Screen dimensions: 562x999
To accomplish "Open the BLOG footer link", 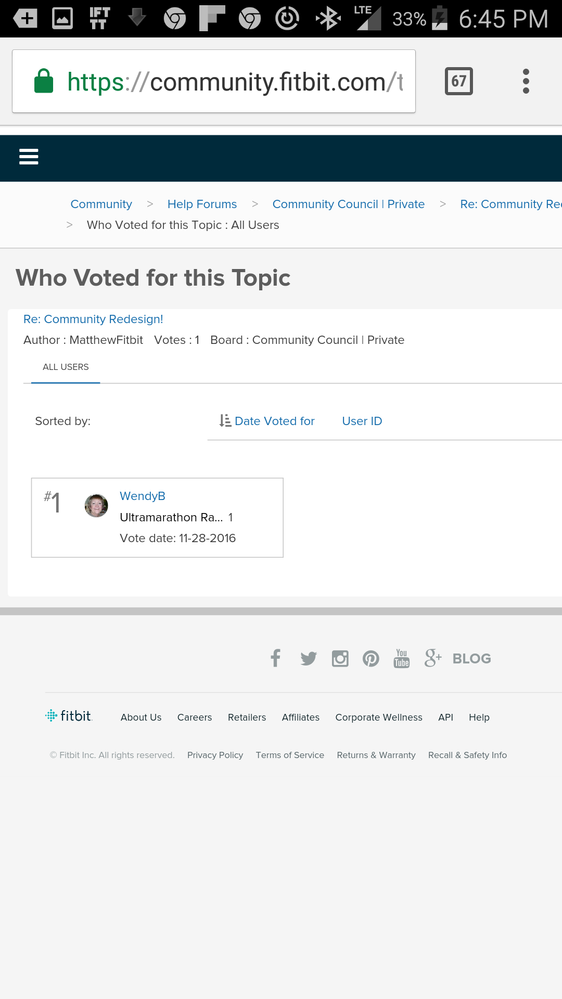I will click(472, 659).
